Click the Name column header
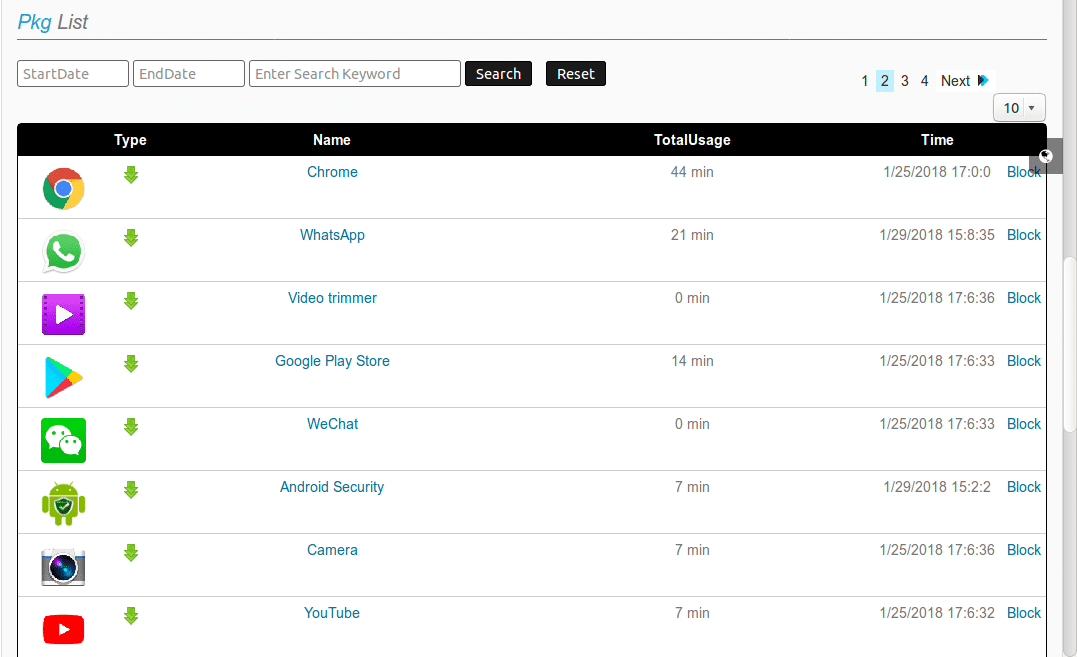Screen dimensions: 1077x657 pyautogui.click(x=332, y=140)
